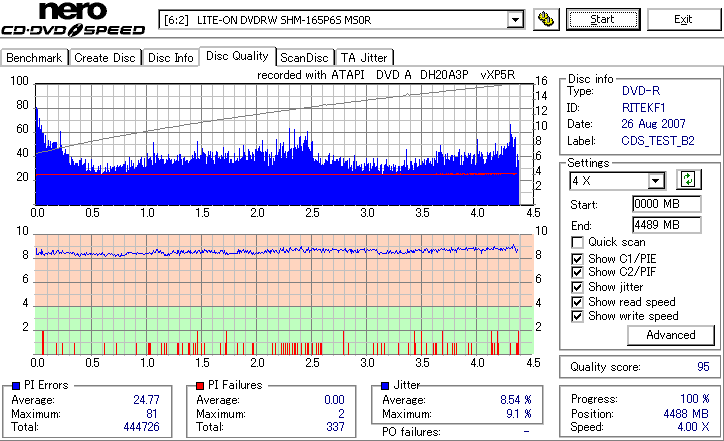Click the blue Jitter legend square
Viewport: 724px width, 441px height.
[x=385, y=386]
